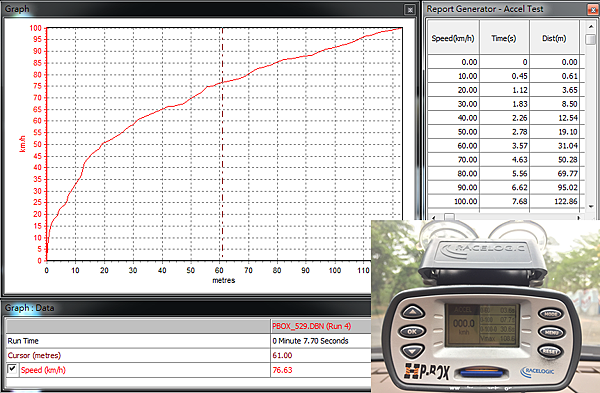Click the 50.00 speed row in the report
The height and width of the screenshot is (393, 600).
point(506,132)
